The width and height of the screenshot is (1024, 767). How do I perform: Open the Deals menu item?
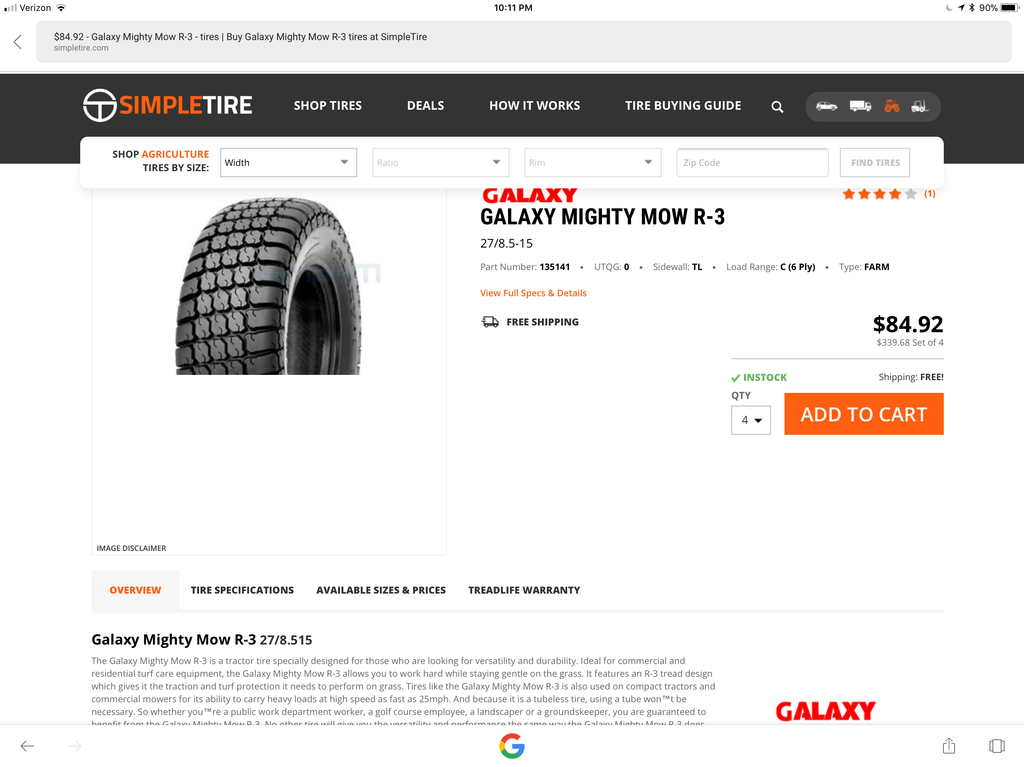click(x=425, y=105)
